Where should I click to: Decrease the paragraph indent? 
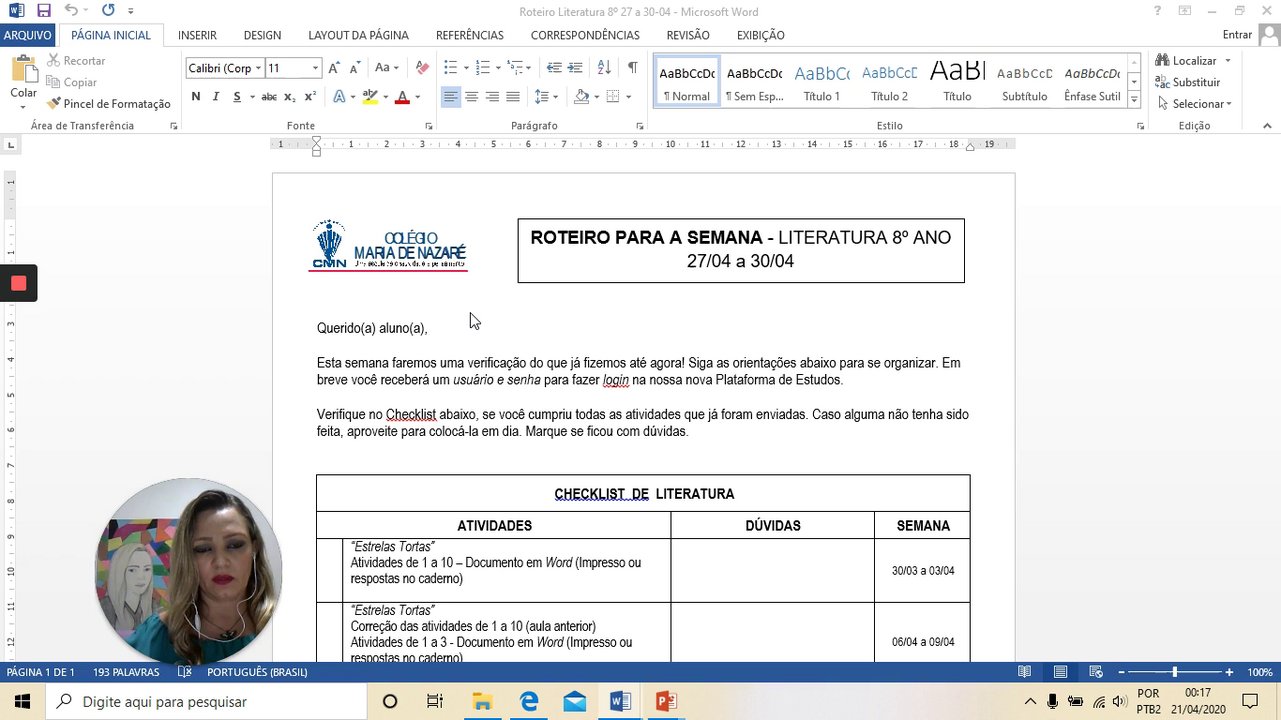coord(554,68)
